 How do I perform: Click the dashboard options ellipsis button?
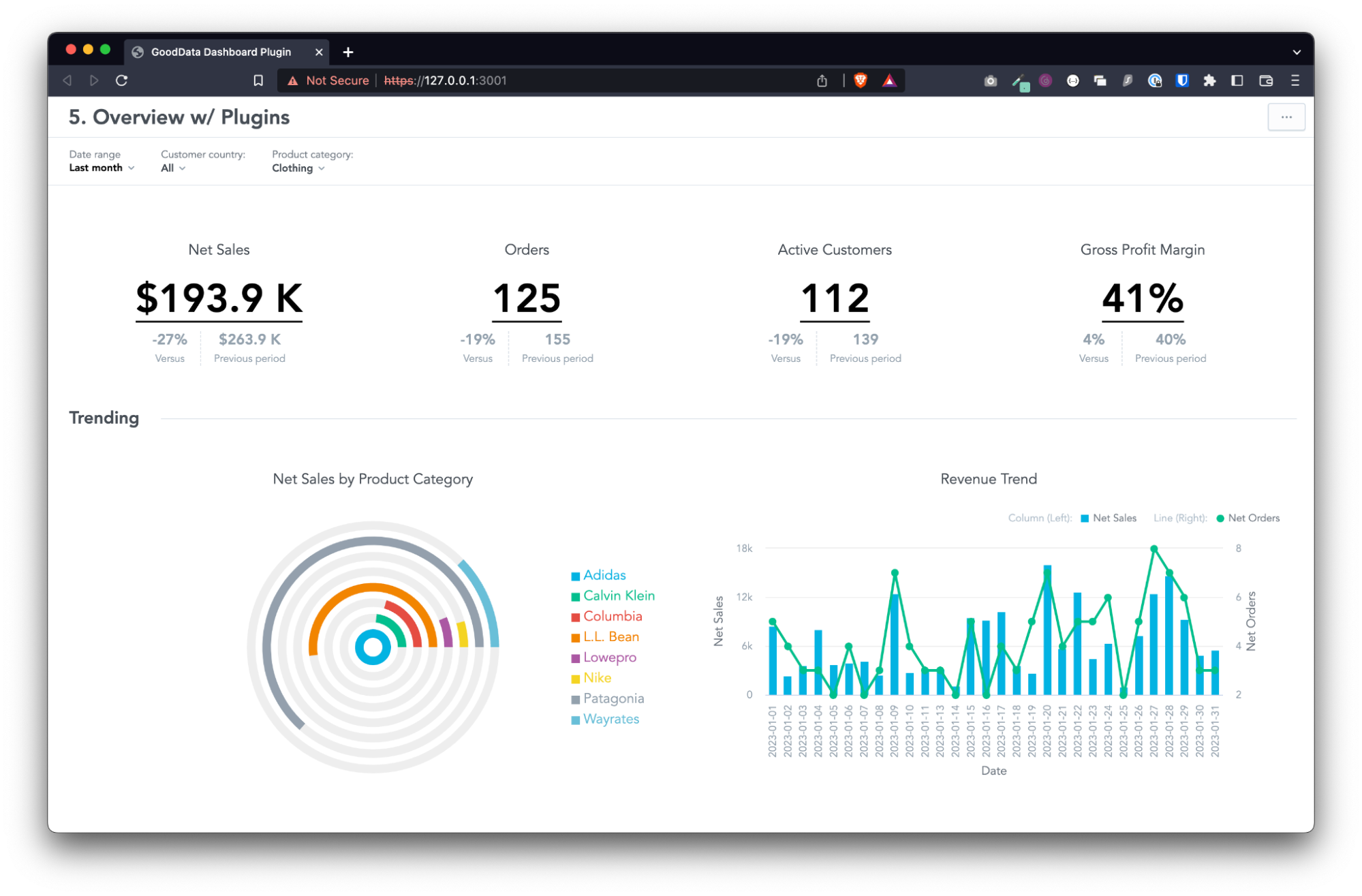pyautogui.click(x=1286, y=117)
